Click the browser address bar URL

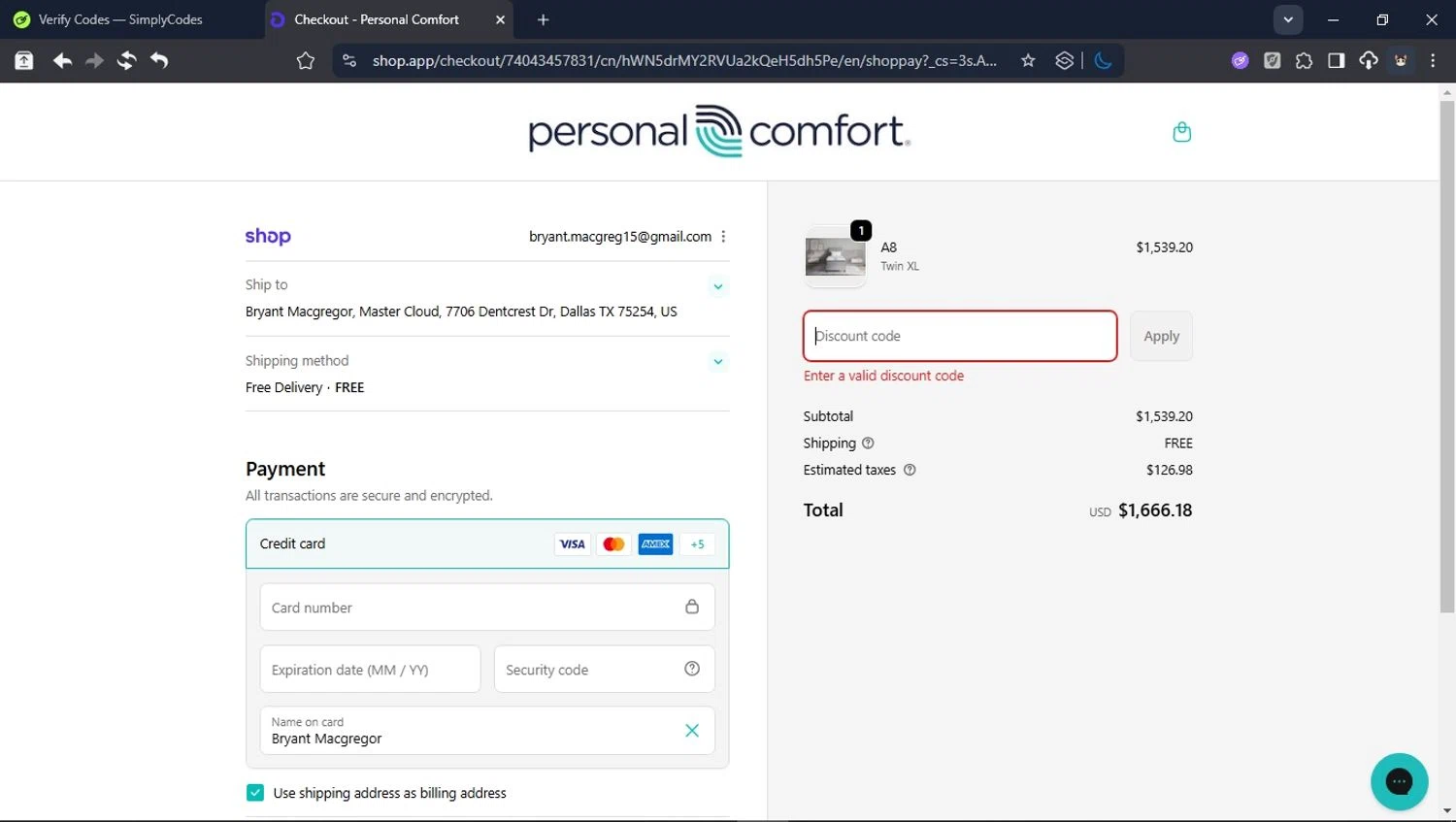(684, 60)
